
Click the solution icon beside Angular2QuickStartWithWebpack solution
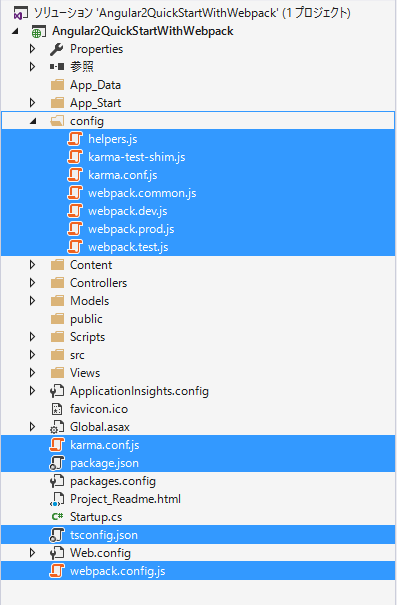tap(20, 14)
